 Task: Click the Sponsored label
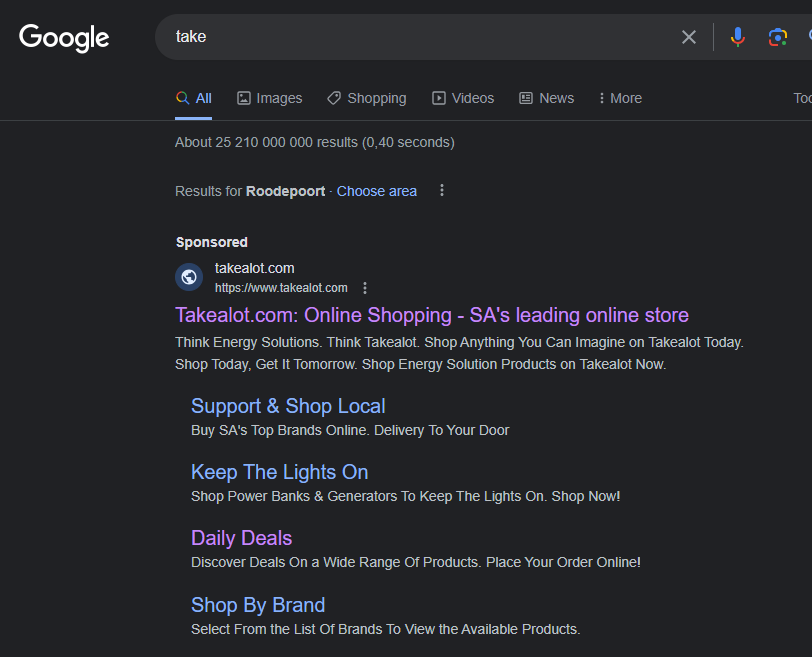212,242
